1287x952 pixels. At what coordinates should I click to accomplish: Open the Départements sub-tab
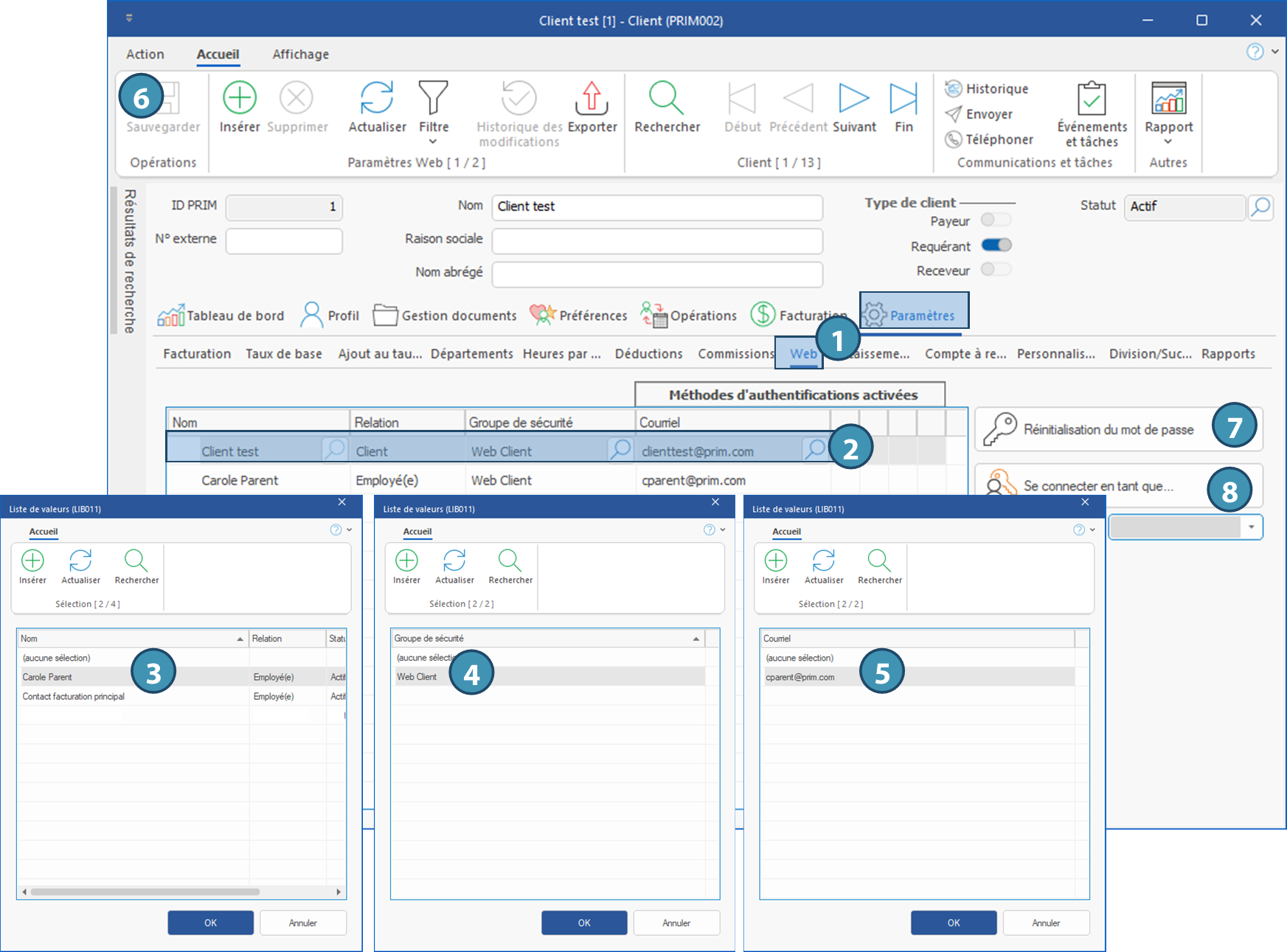point(471,354)
